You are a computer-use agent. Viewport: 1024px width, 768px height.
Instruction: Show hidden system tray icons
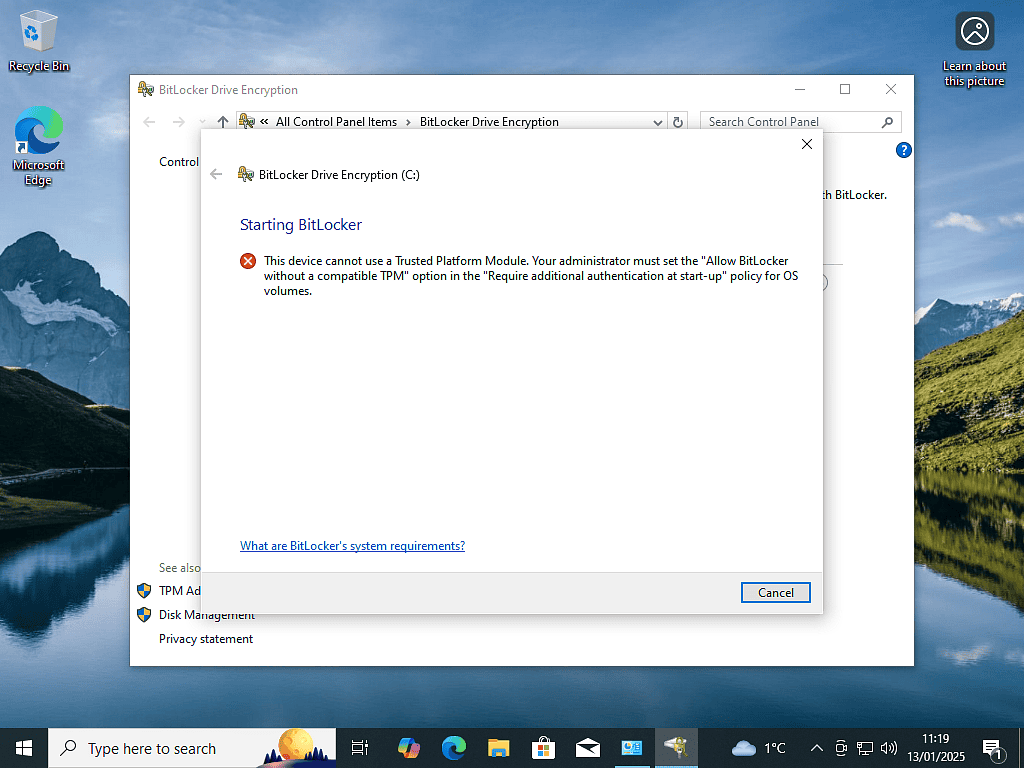click(x=816, y=748)
